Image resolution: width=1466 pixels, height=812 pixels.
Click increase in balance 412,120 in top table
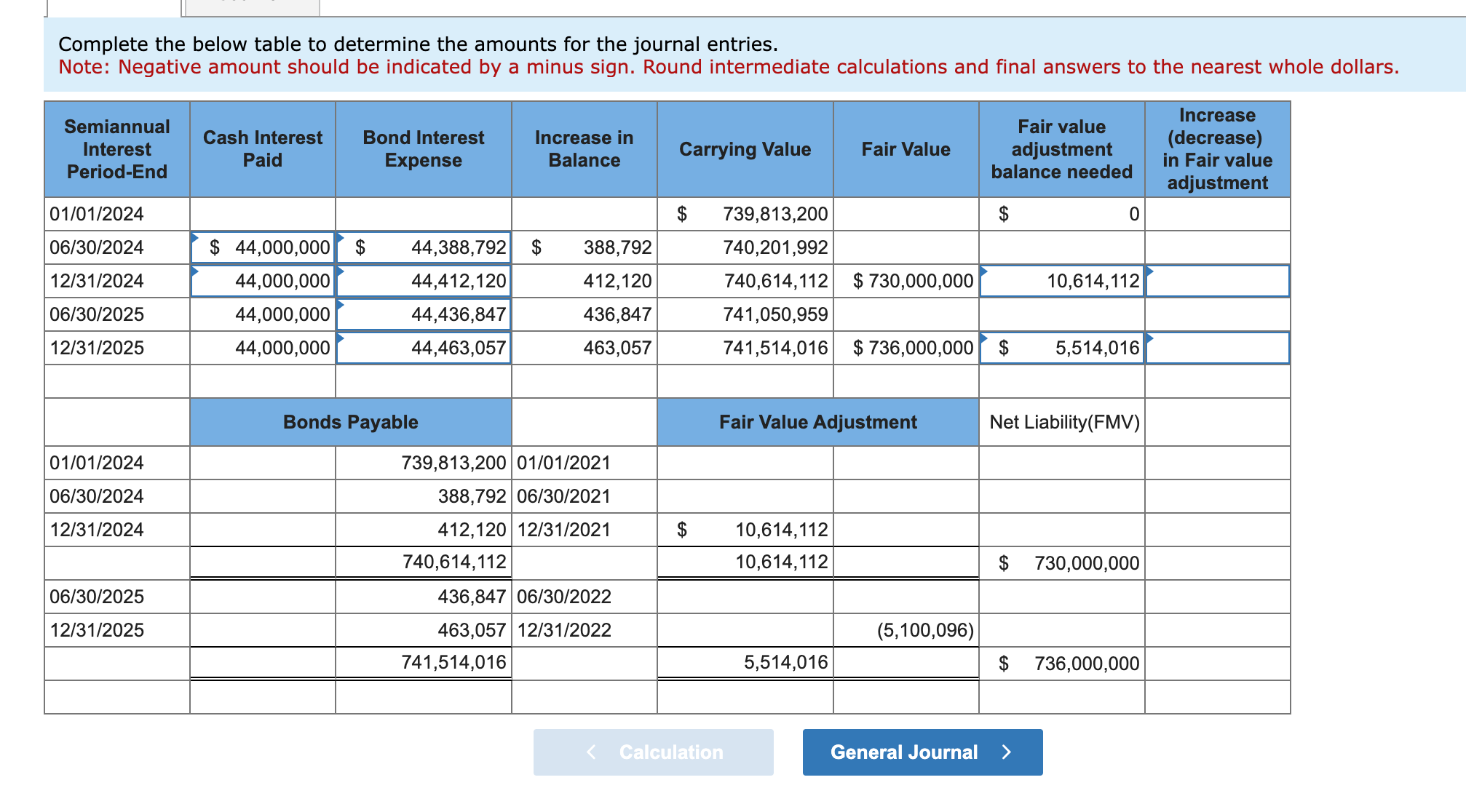tap(585, 281)
